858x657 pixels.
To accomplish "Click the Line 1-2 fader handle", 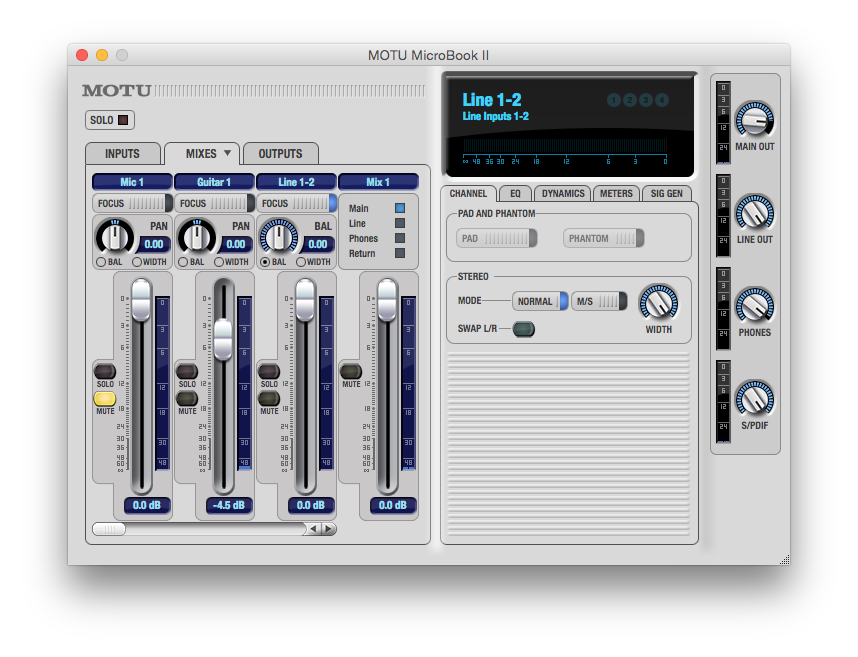I will click(x=305, y=299).
